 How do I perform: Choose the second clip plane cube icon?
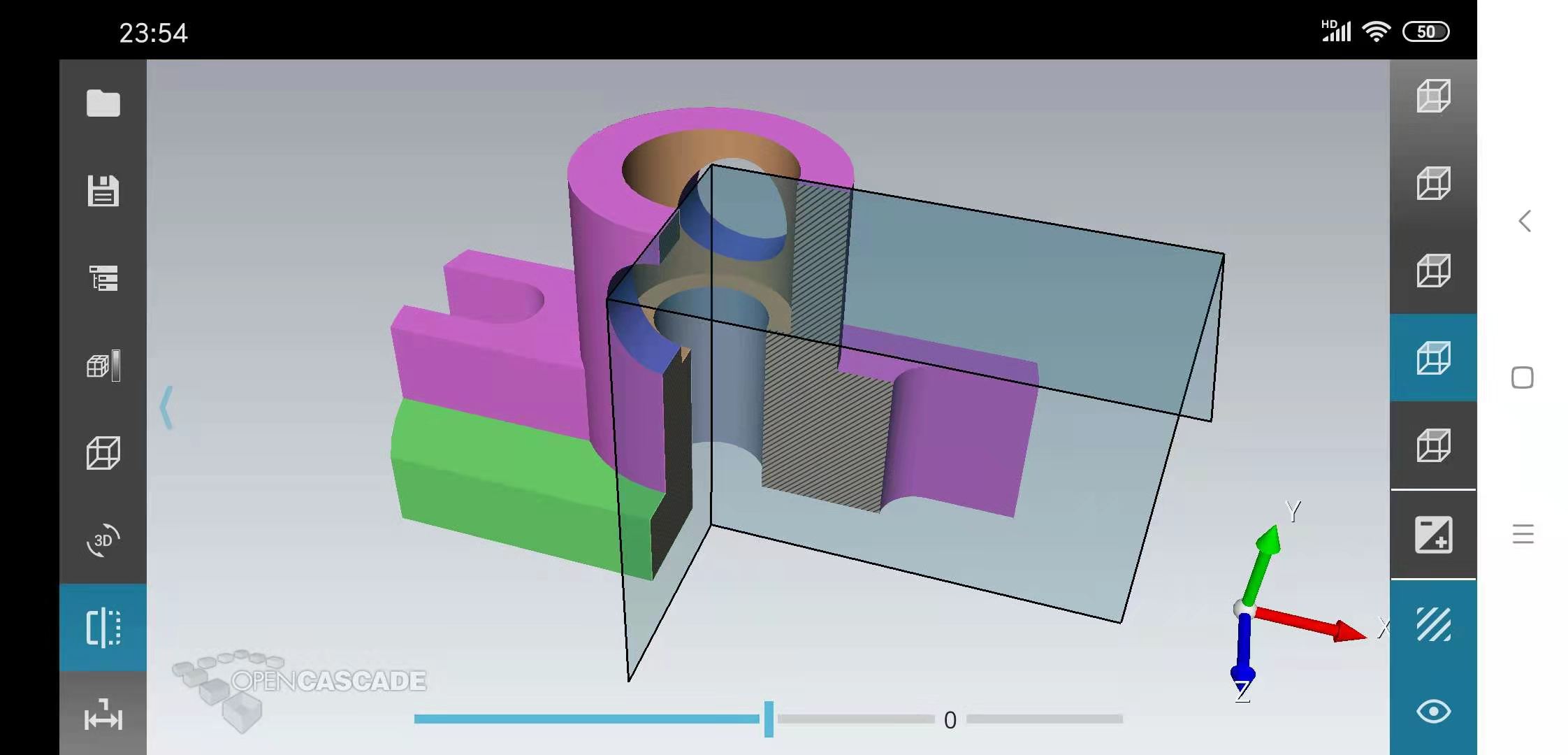[1433, 183]
